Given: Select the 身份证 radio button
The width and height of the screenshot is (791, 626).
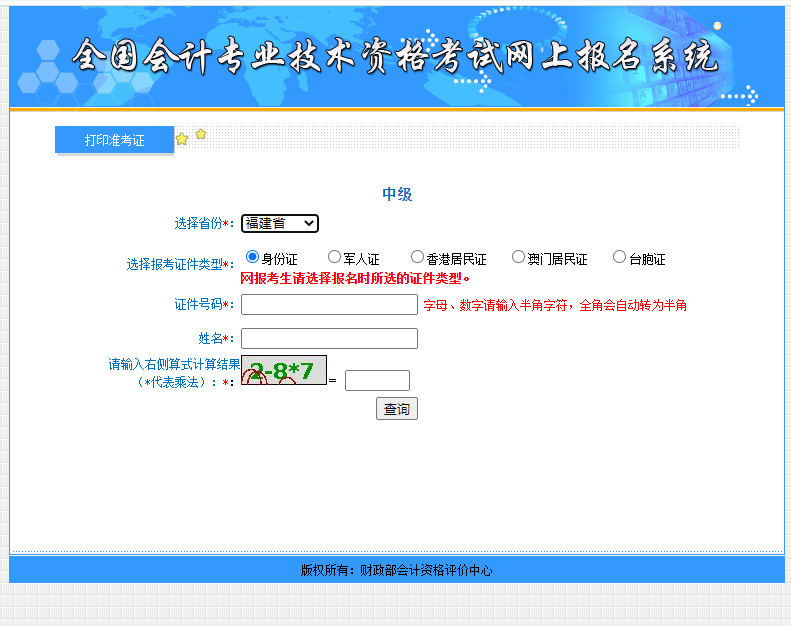Looking at the screenshot, I should coord(252,257).
